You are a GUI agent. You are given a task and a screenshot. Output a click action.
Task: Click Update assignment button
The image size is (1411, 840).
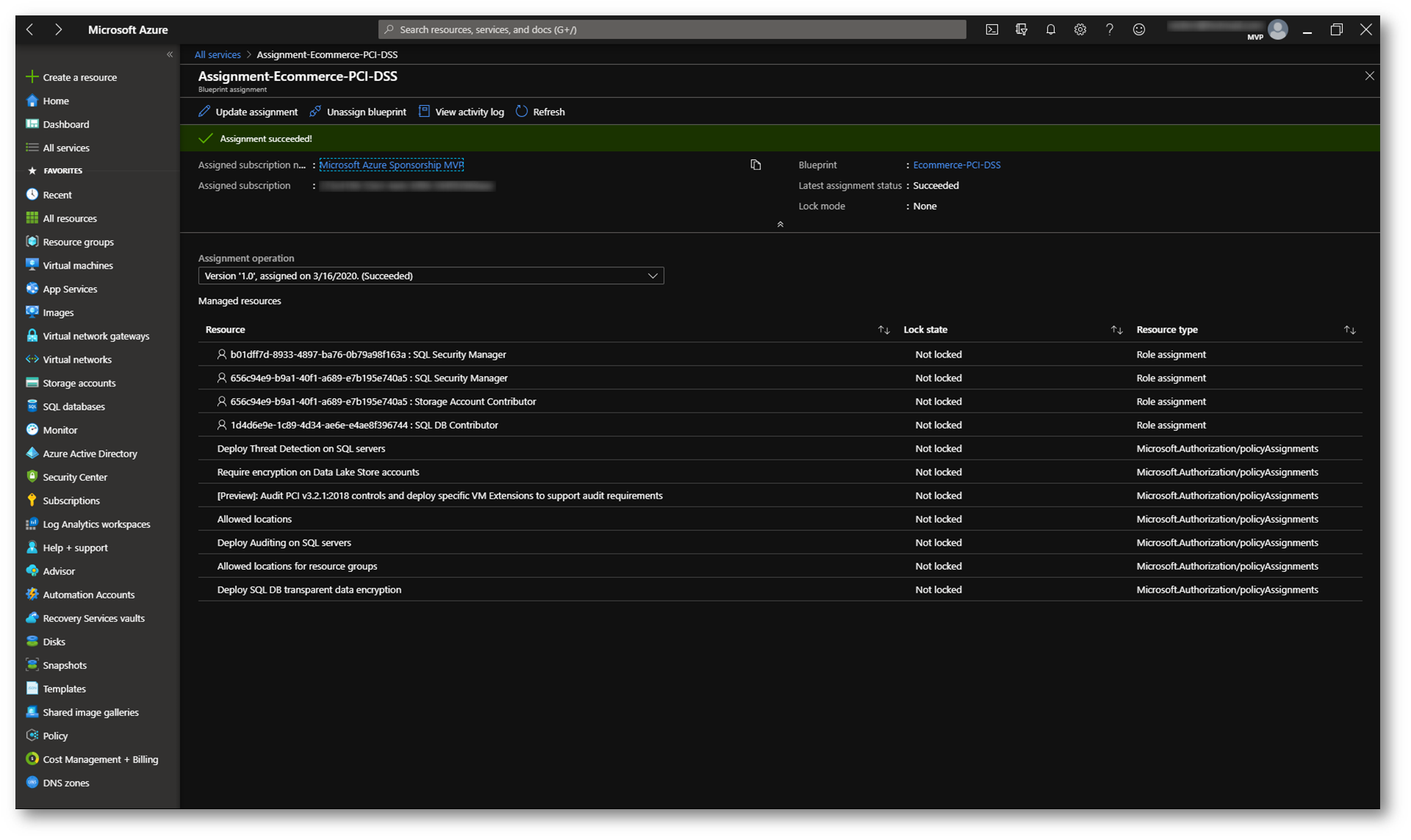pyautogui.click(x=248, y=112)
